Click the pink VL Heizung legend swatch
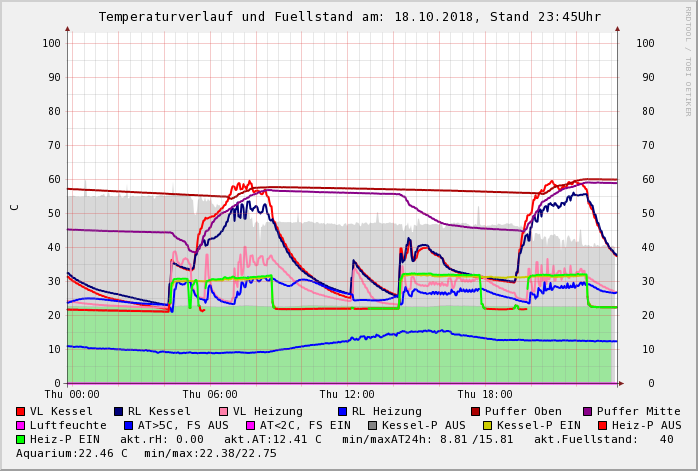Screen dimensions: 698x471 [x=223, y=411]
